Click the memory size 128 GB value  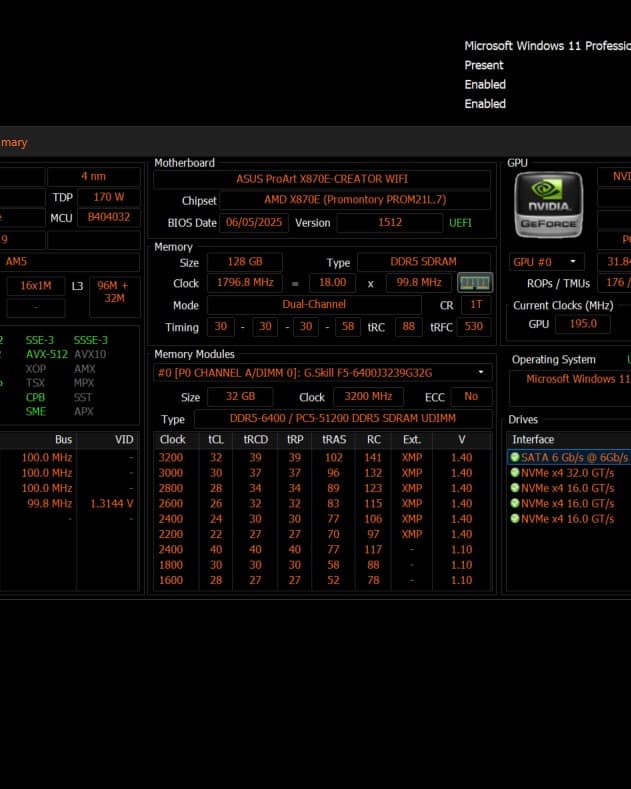245,262
